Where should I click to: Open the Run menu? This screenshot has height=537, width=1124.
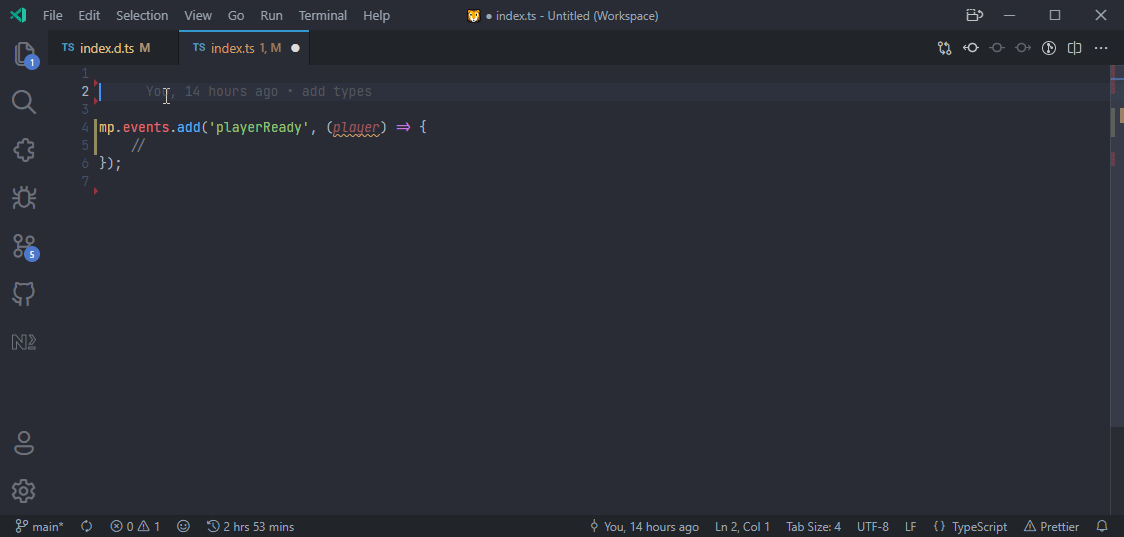click(x=272, y=15)
